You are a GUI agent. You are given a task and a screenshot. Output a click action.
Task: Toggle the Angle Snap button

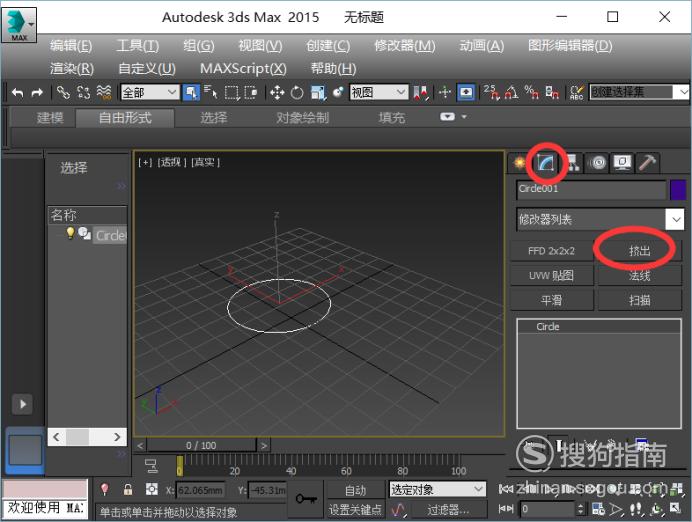[x=511, y=92]
